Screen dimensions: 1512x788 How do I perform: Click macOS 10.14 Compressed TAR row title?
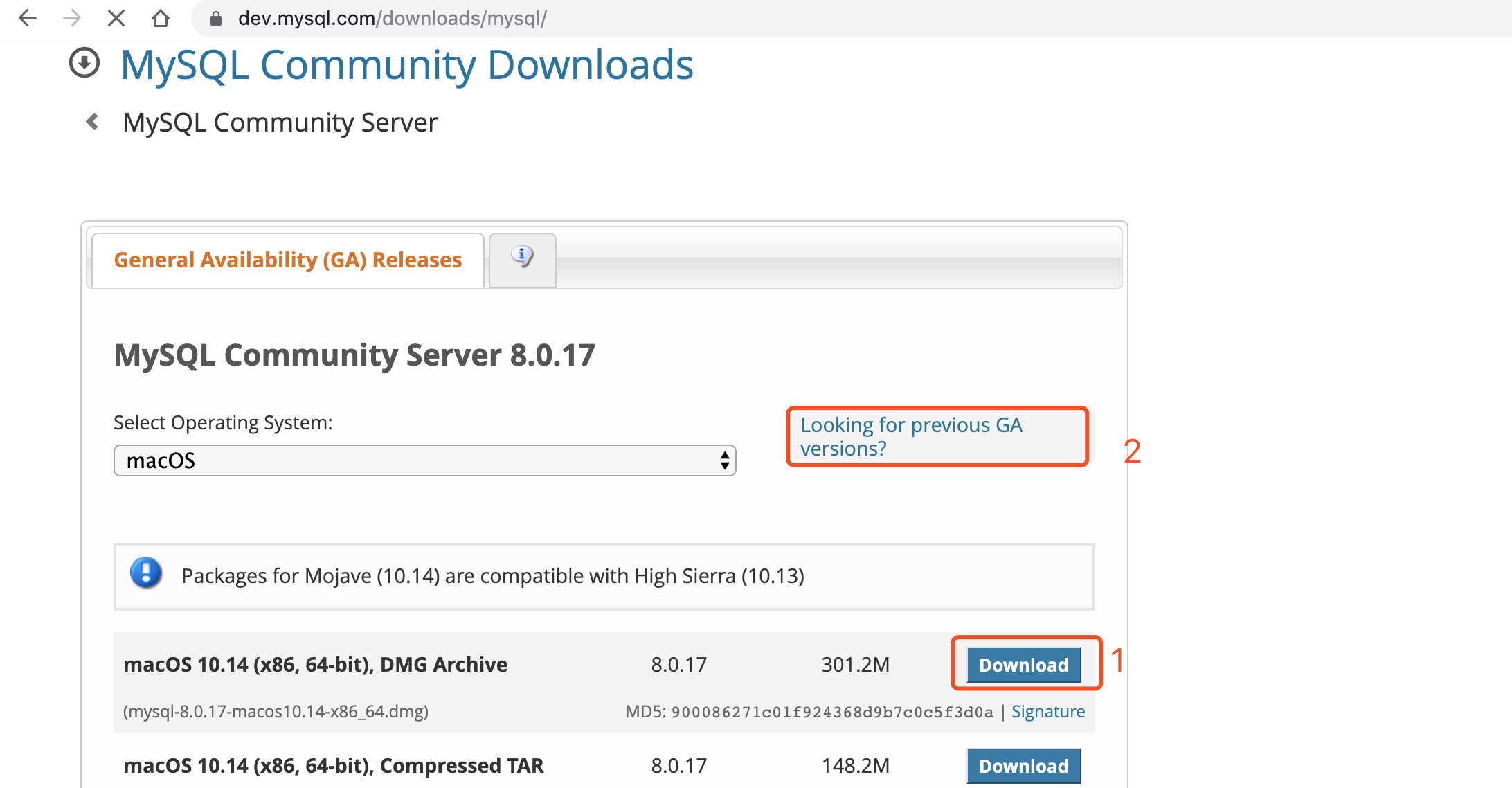(334, 766)
